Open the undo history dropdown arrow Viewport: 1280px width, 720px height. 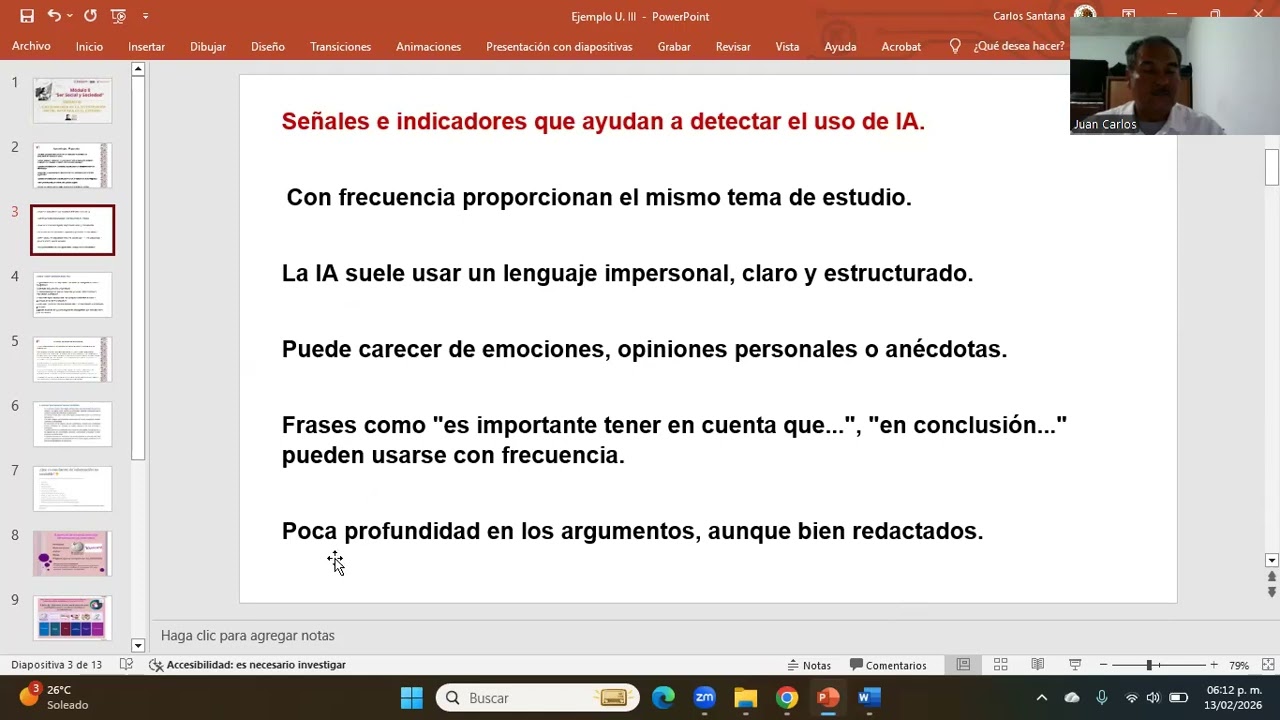[x=69, y=16]
